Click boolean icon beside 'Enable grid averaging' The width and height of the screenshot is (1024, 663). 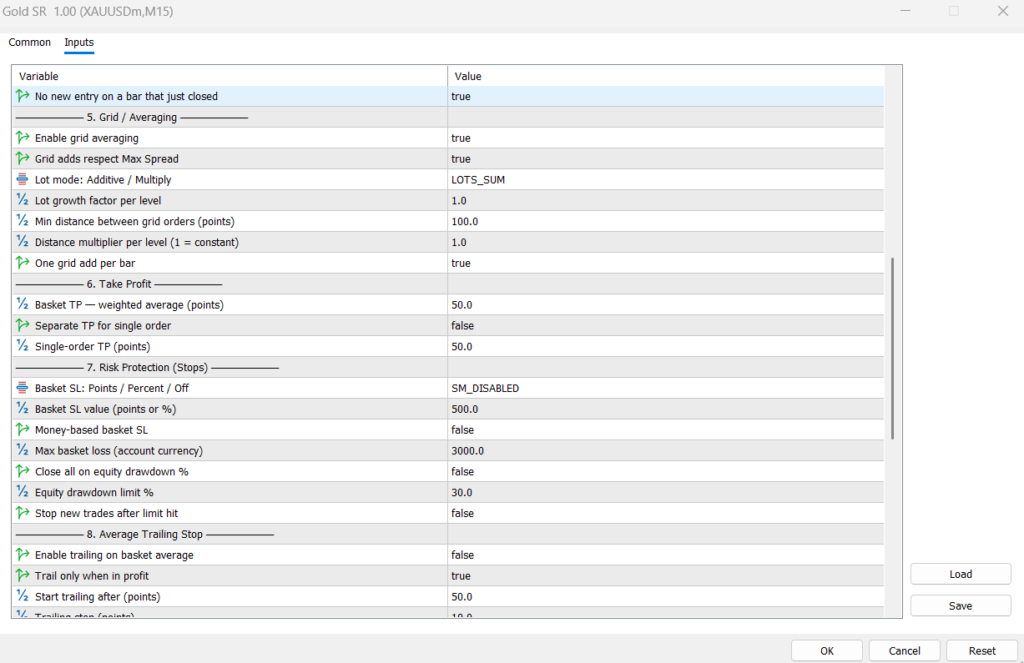23,138
